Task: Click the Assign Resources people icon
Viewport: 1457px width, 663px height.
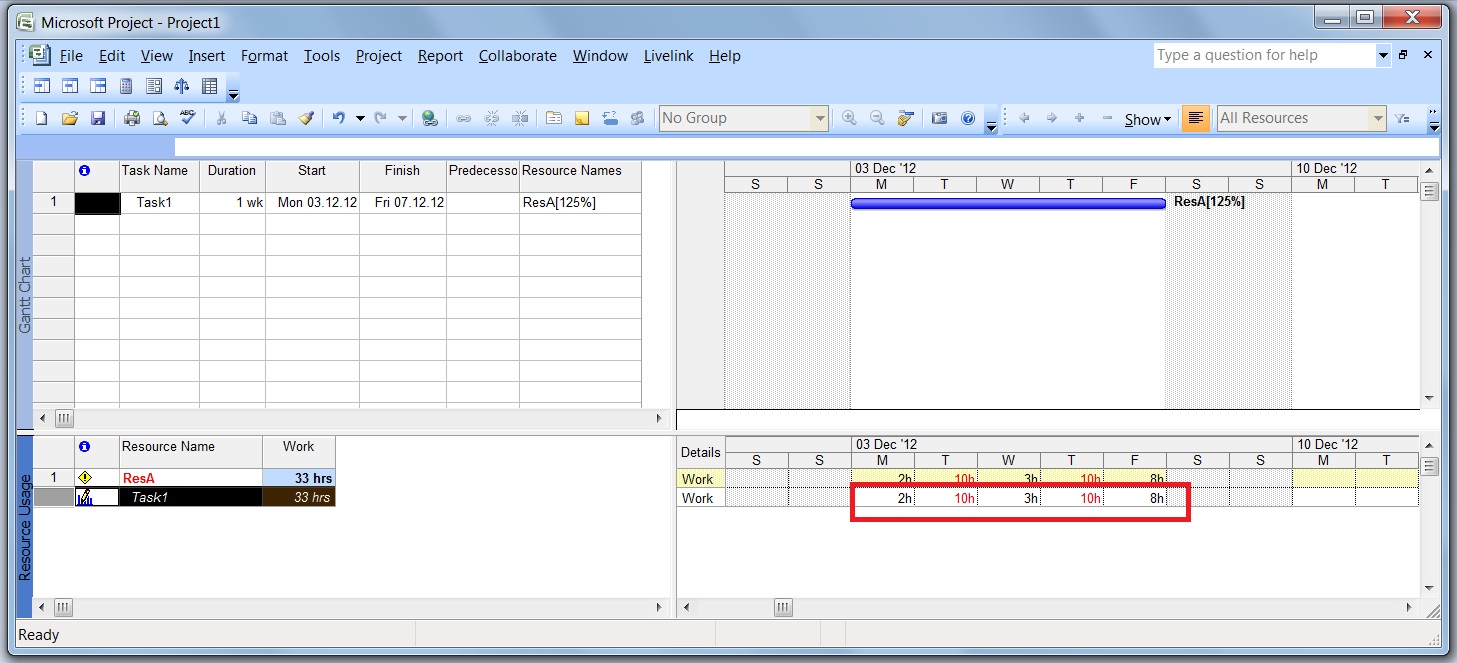Action: coord(636,118)
